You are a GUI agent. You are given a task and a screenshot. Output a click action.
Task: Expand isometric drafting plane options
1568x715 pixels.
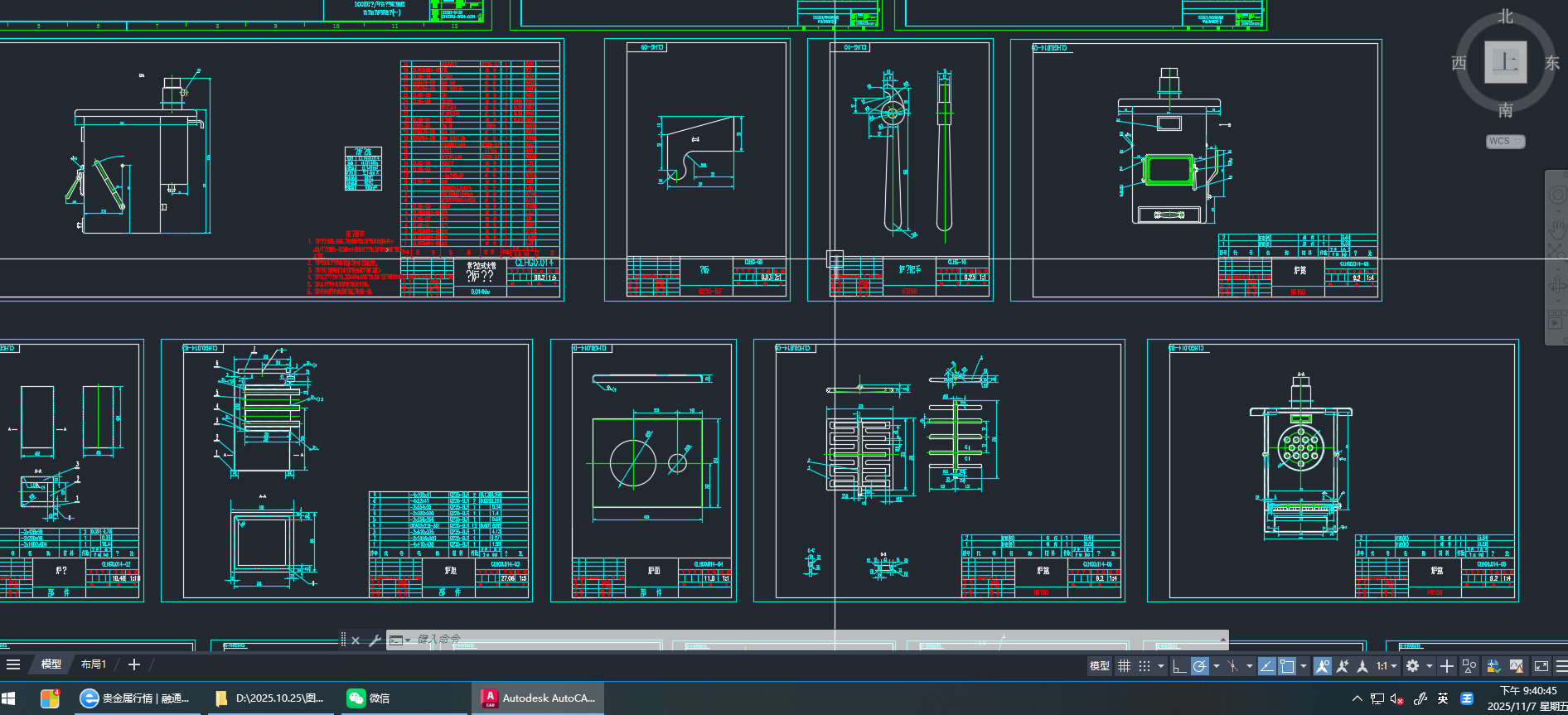tap(1249, 666)
